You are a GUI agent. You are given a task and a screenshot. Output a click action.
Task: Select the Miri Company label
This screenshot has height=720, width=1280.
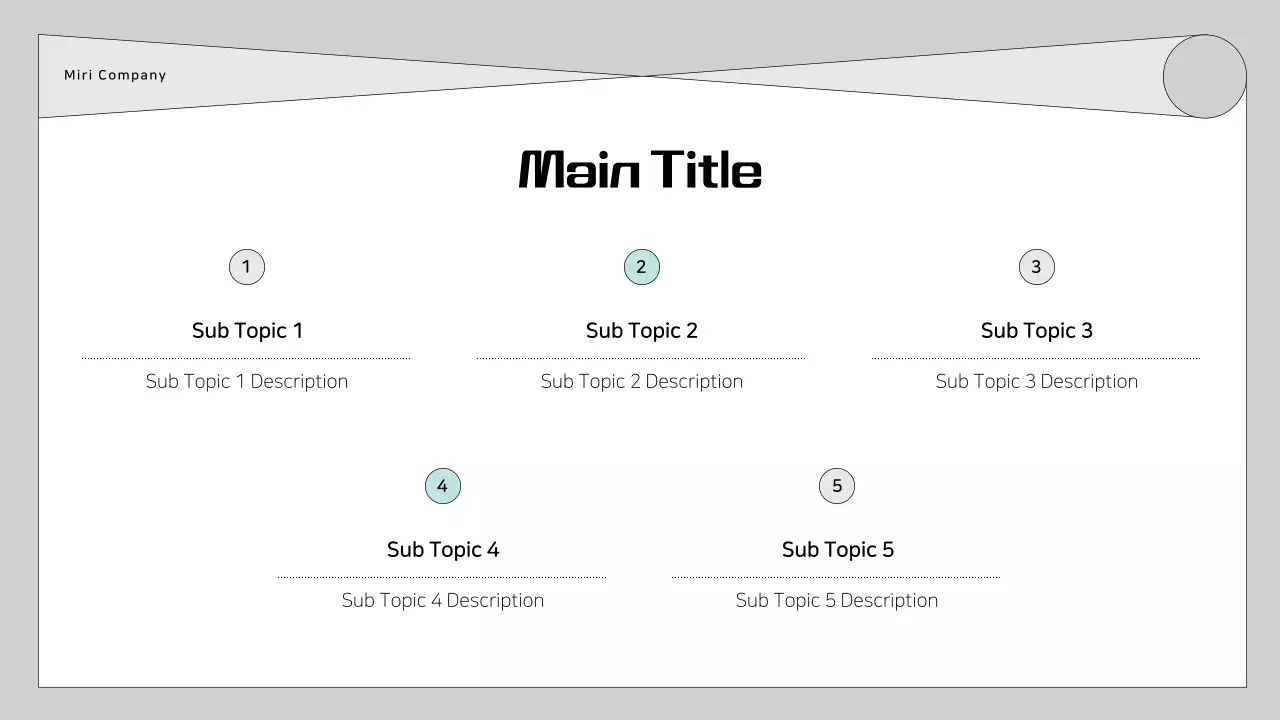115,76
